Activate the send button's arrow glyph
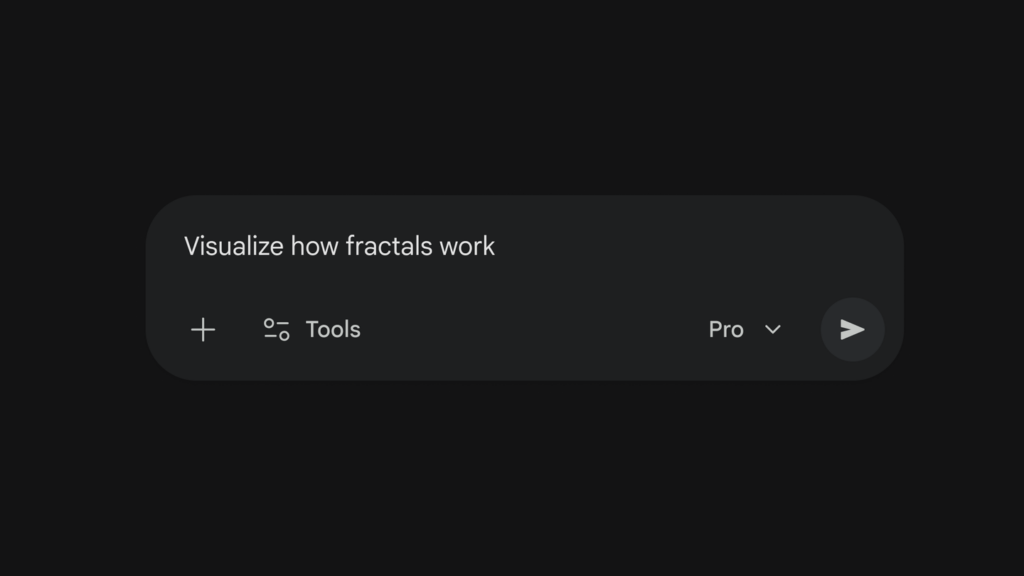1024x576 pixels. click(x=852, y=329)
